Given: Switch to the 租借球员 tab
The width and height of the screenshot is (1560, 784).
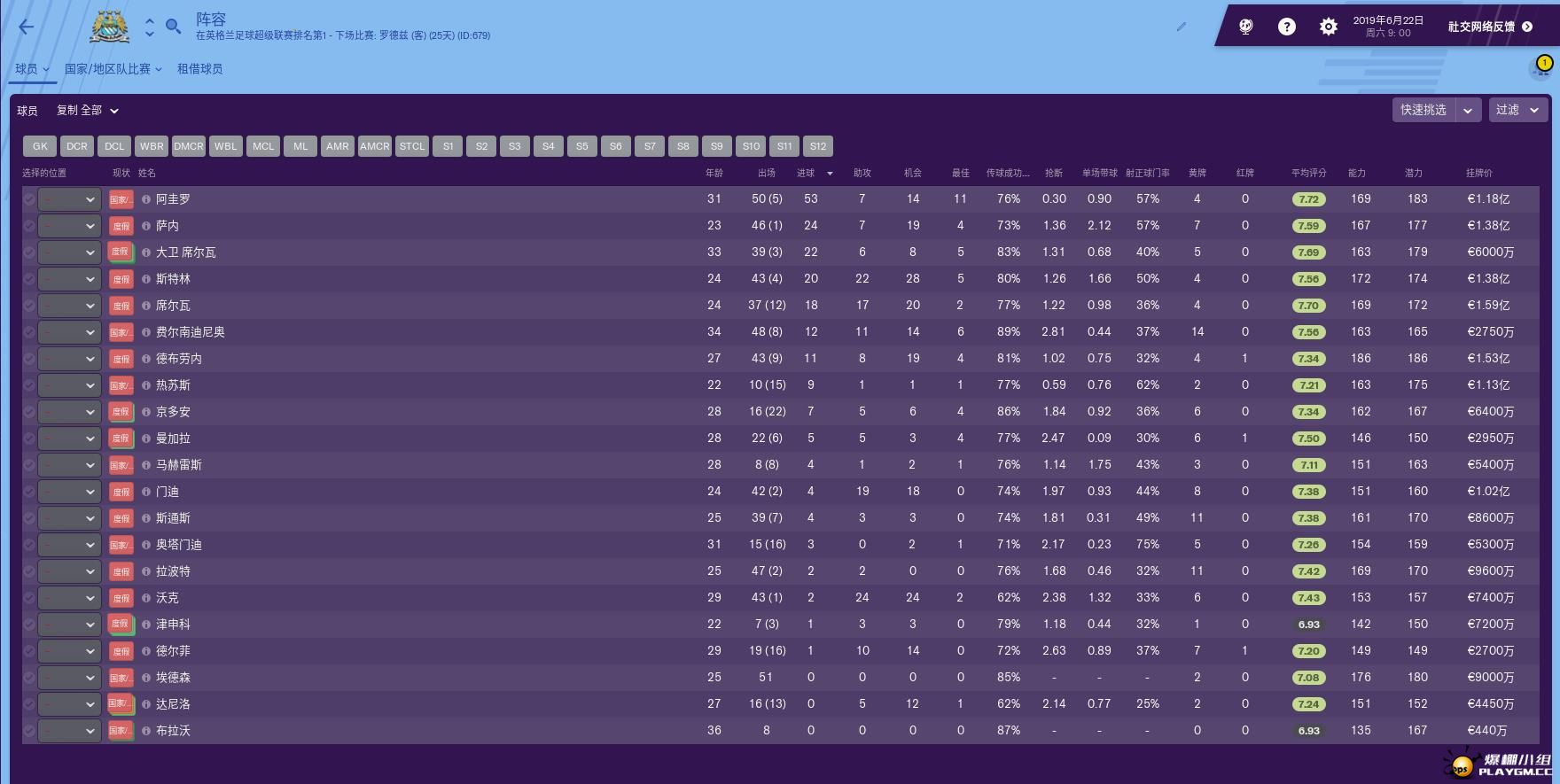Looking at the screenshot, I should (x=199, y=69).
